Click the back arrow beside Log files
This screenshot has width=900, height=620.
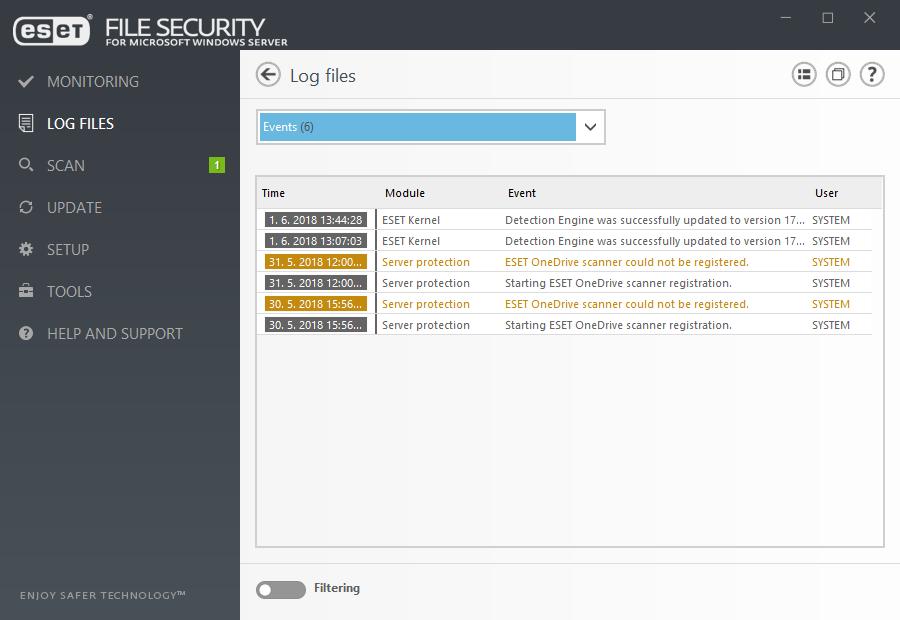tap(268, 75)
